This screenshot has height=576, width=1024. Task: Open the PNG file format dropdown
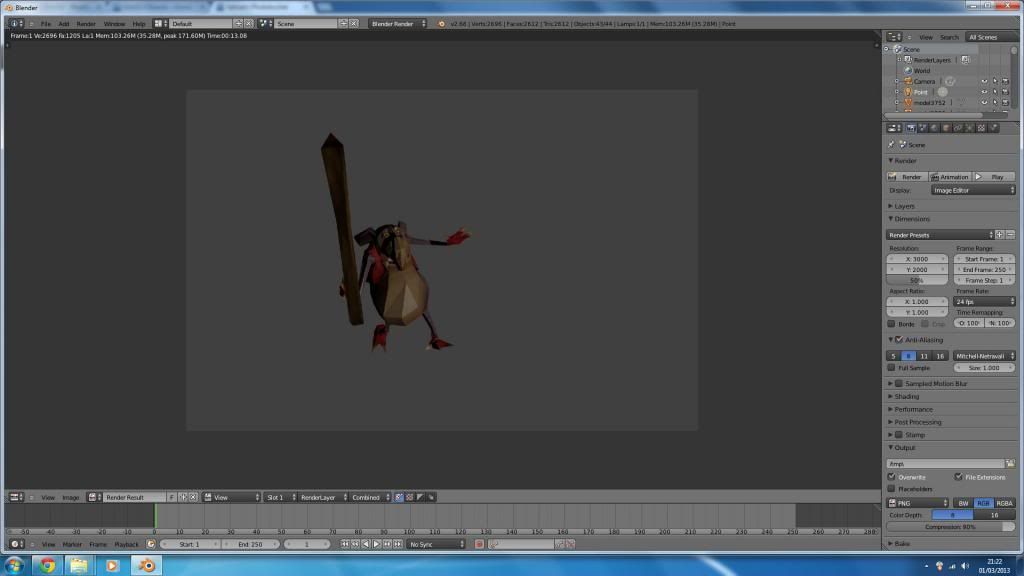[918, 504]
